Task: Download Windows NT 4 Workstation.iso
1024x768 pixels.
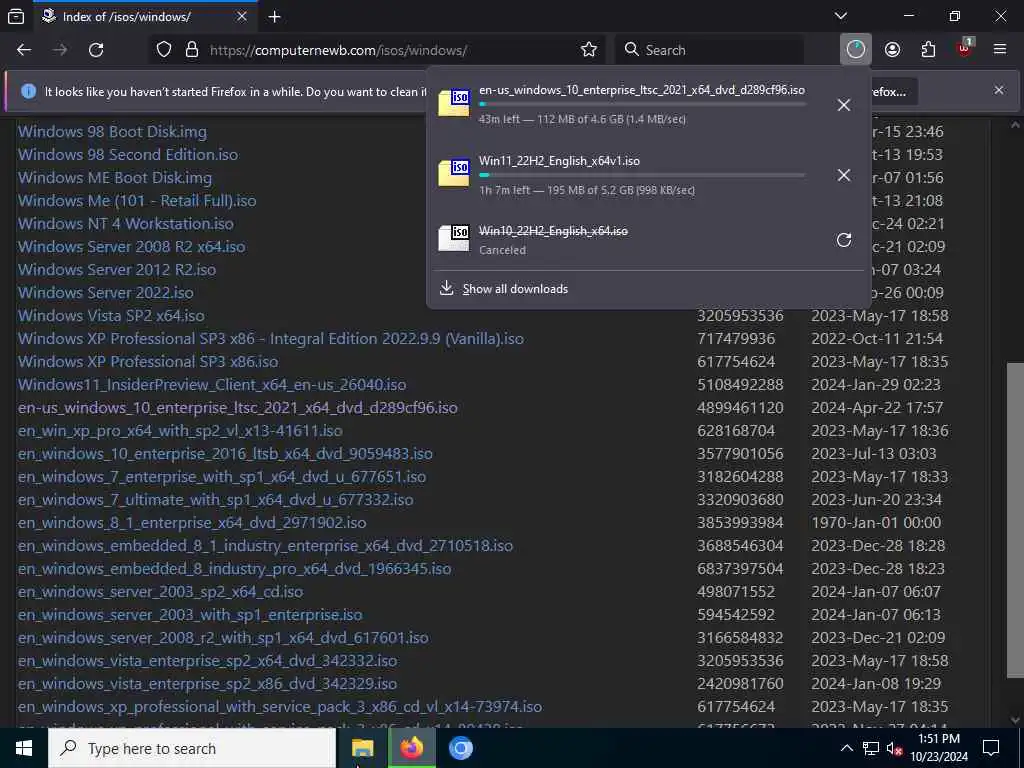Action: [x=125, y=223]
